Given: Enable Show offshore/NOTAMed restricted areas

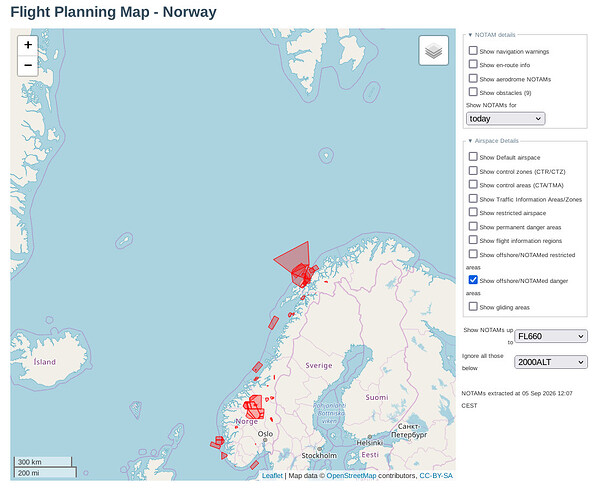Looking at the screenshot, I should pos(473,254).
